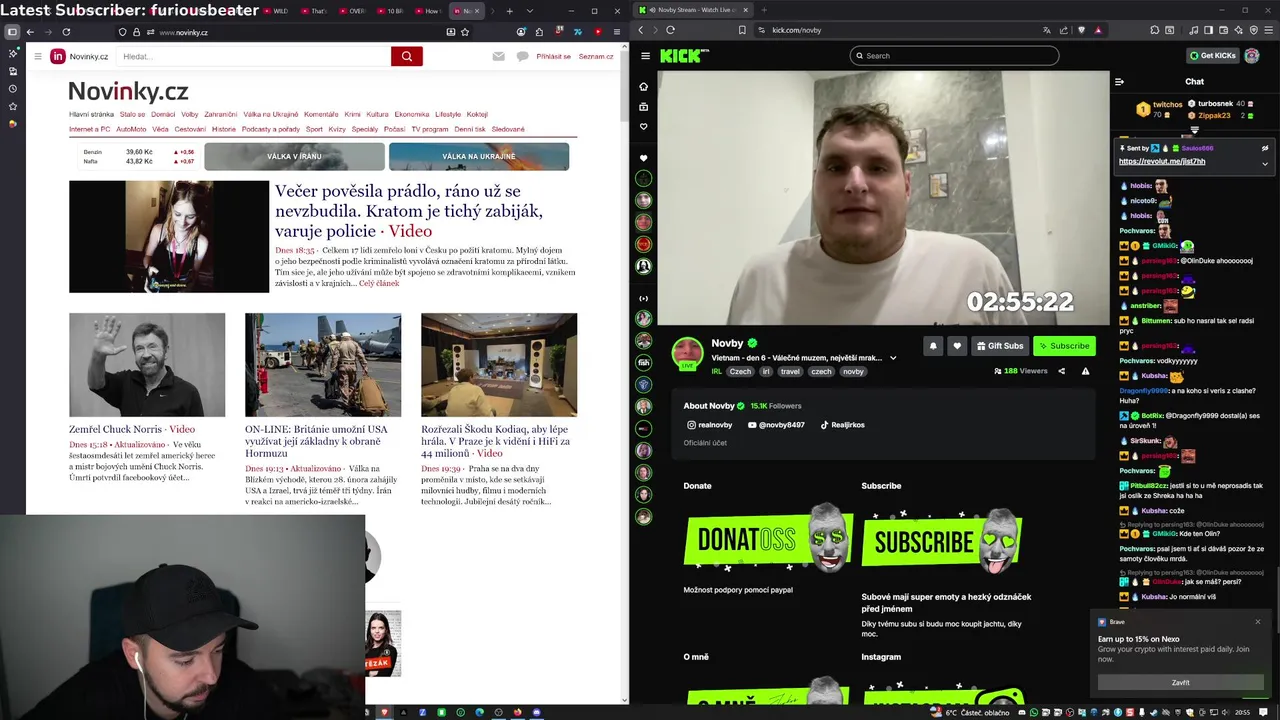This screenshot has height=720, width=1280.
Task: Follow Novby with the heart button
Action: click(957, 346)
